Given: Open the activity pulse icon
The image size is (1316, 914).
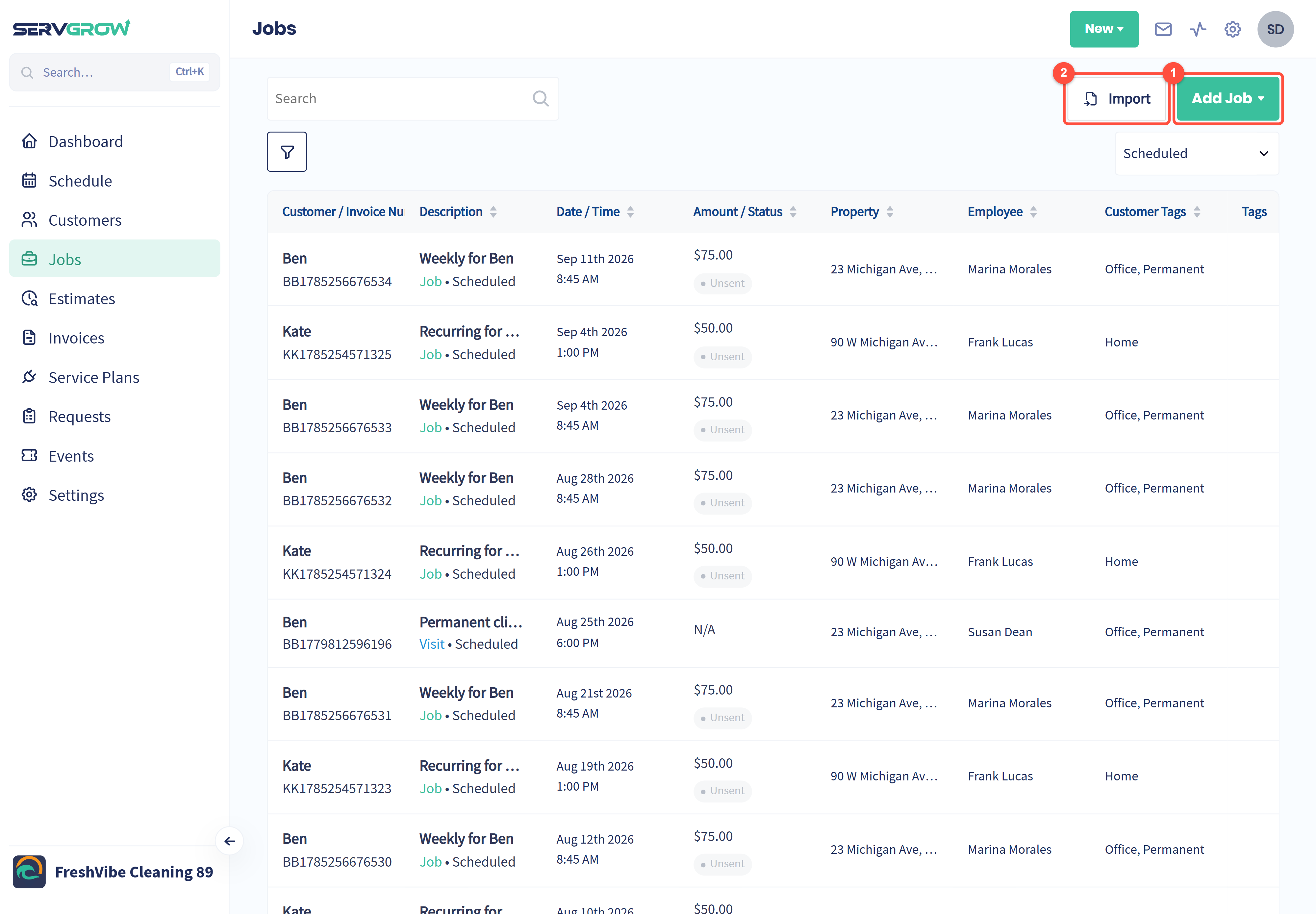Looking at the screenshot, I should click(x=1198, y=29).
